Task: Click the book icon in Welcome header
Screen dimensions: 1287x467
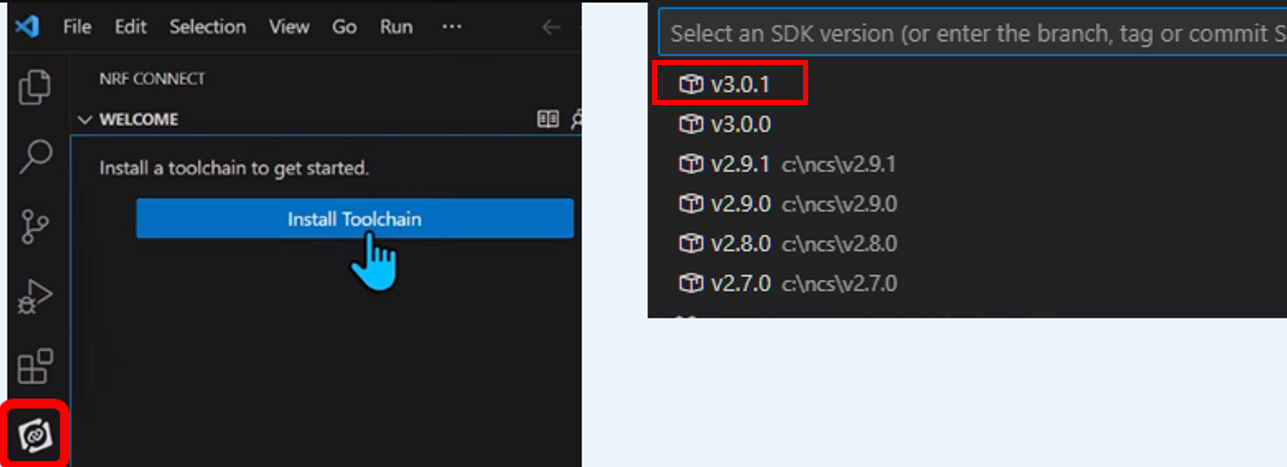Action: (x=548, y=119)
